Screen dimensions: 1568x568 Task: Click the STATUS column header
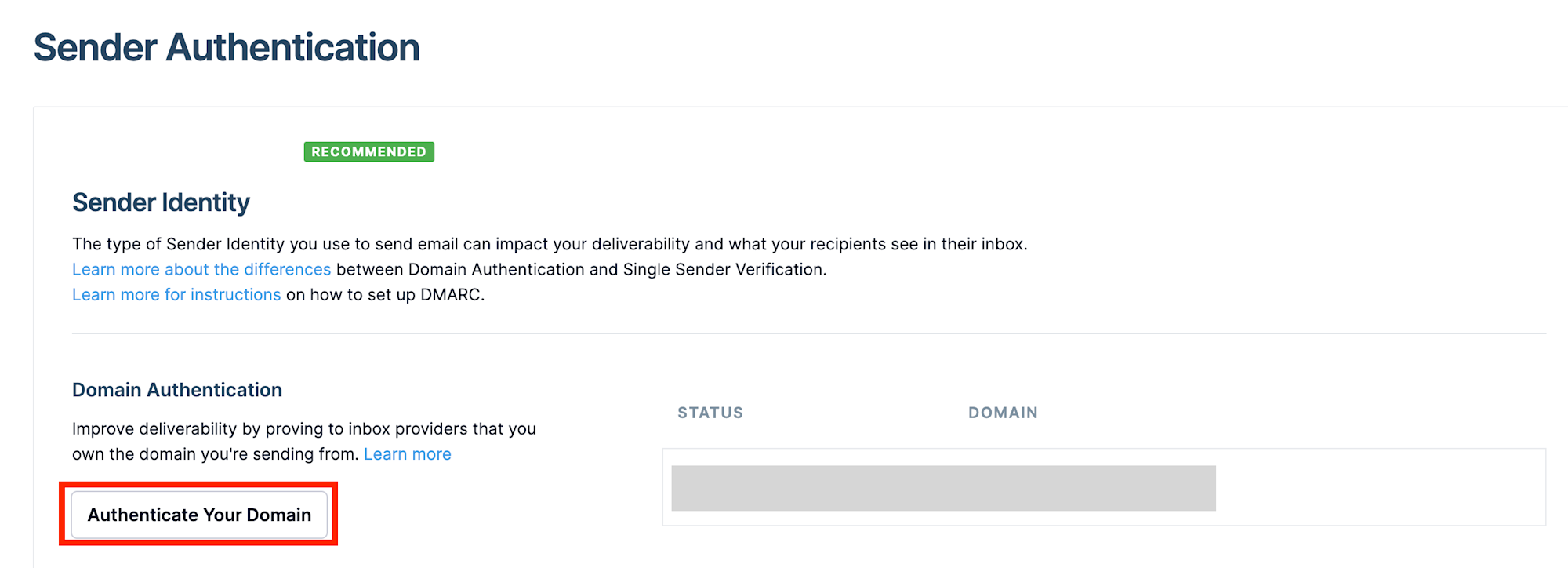(x=710, y=413)
